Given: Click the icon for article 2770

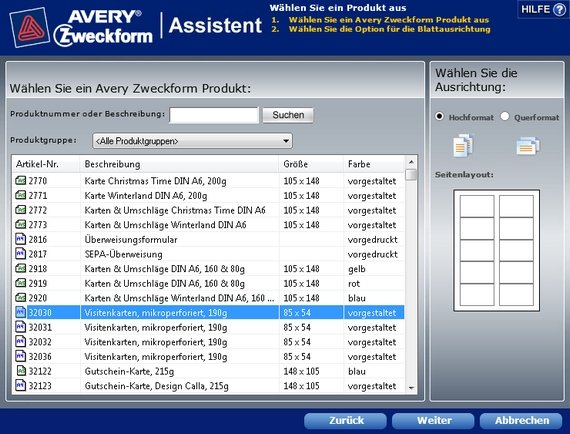Looking at the screenshot, I should (x=21, y=180).
